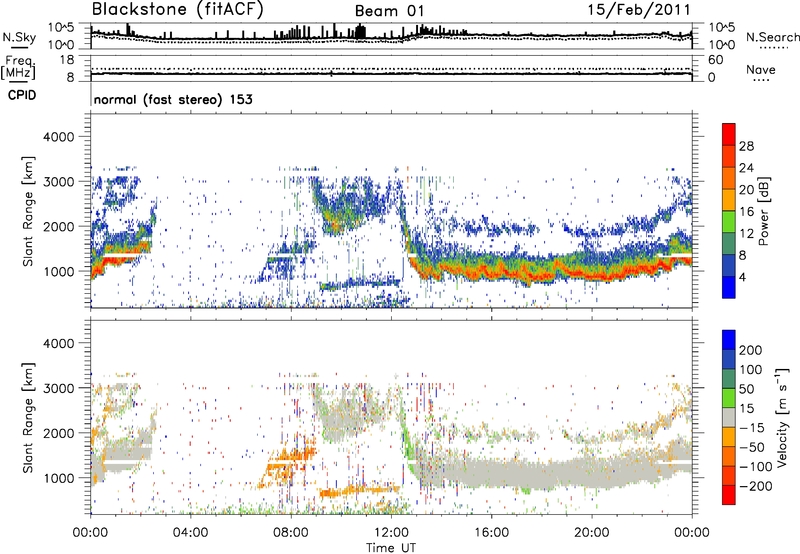Click the "12:00" time tick label
The image size is (800, 554).
tap(391, 533)
